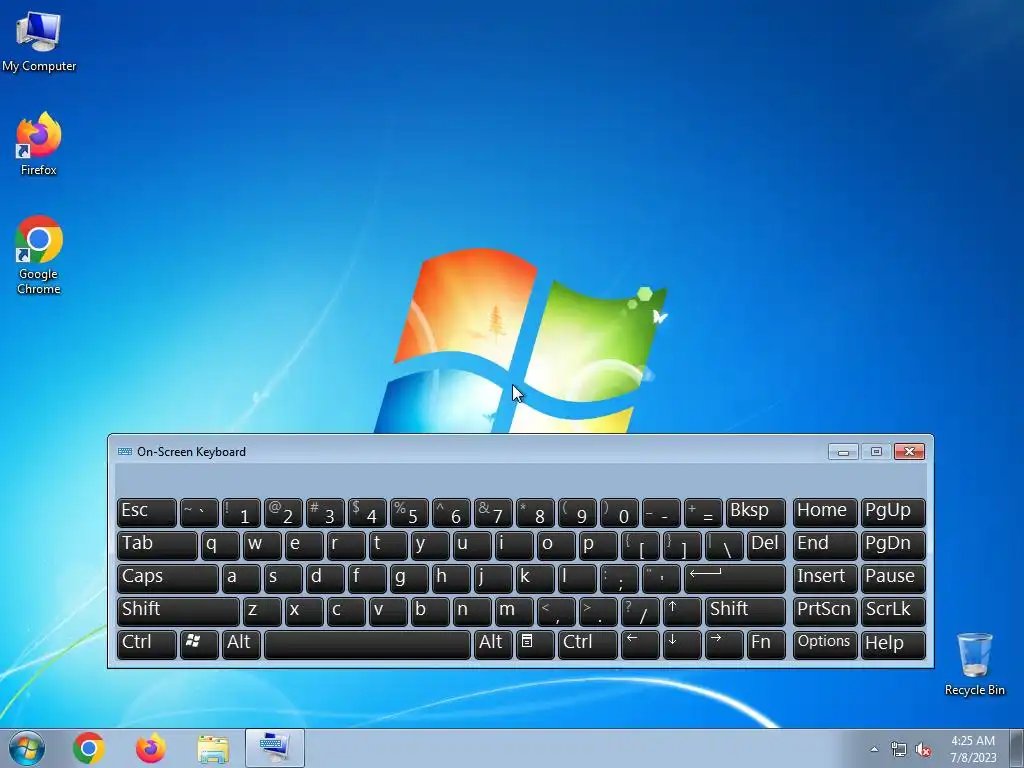Click the Show desktop strip by the clock
The width and height of the screenshot is (1024, 768).
1016,748
